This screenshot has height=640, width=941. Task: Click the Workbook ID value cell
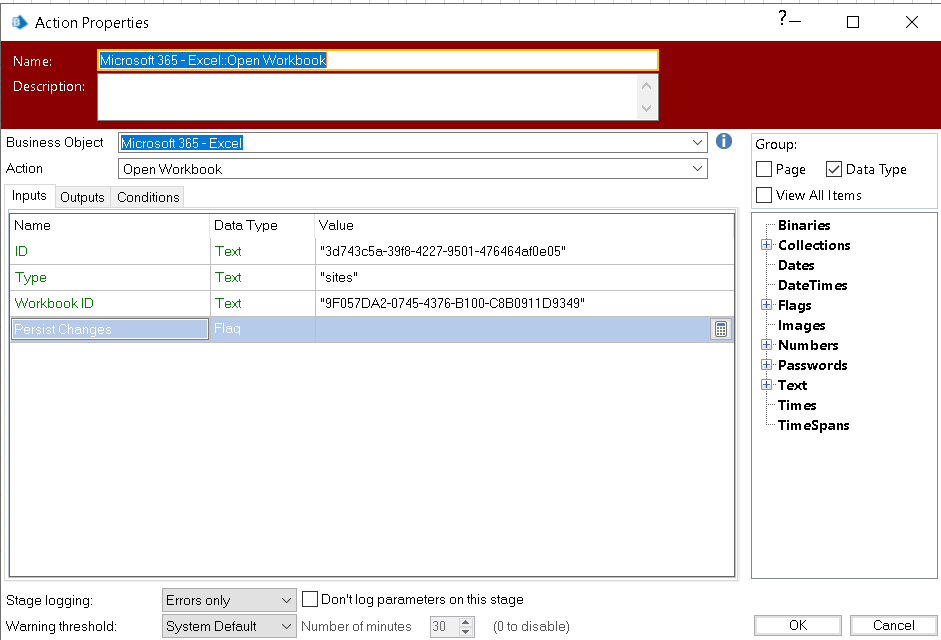pos(525,303)
